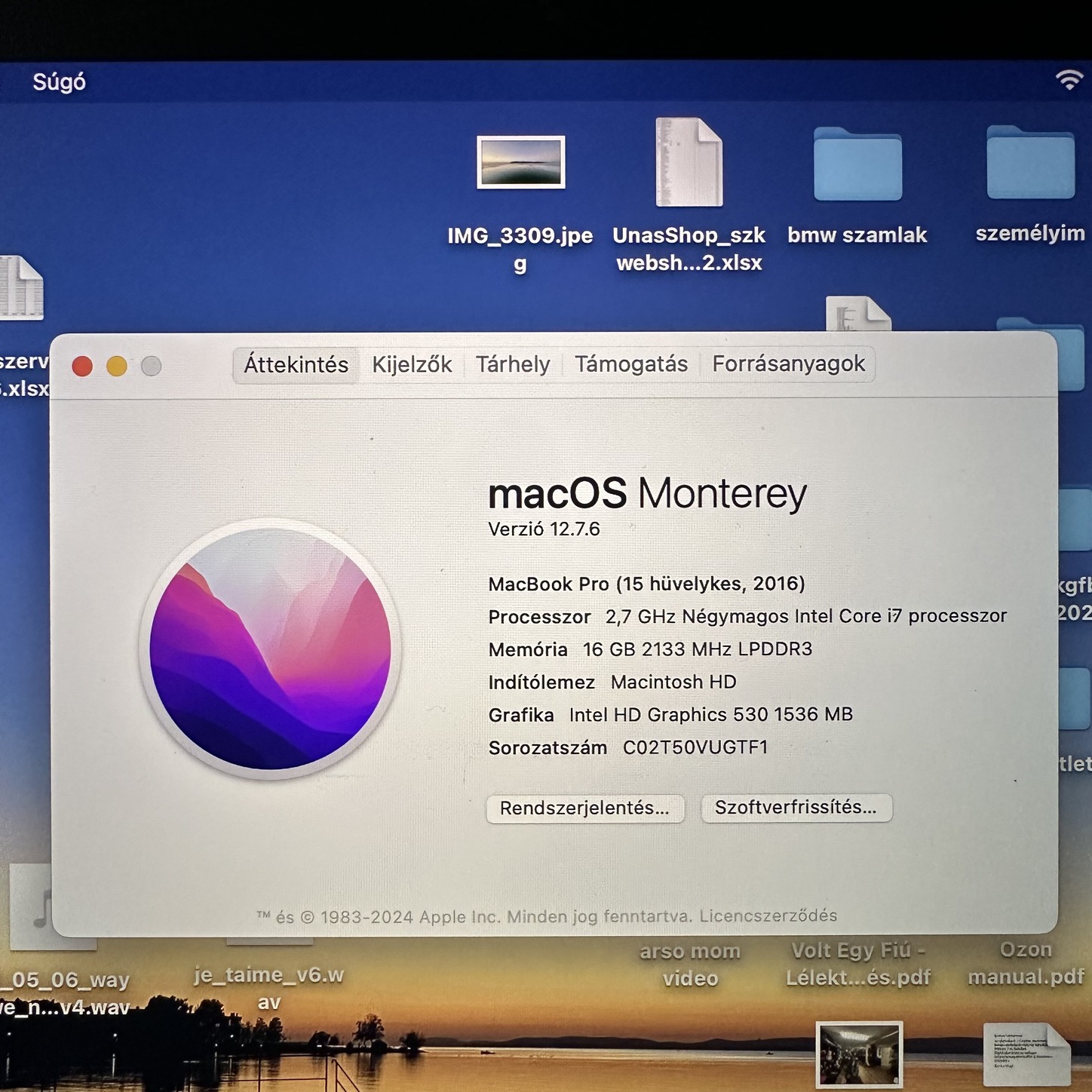1092x1092 pixels.
Task: Select the Volt Egy Fiú PDF label
Action: pos(858,964)
